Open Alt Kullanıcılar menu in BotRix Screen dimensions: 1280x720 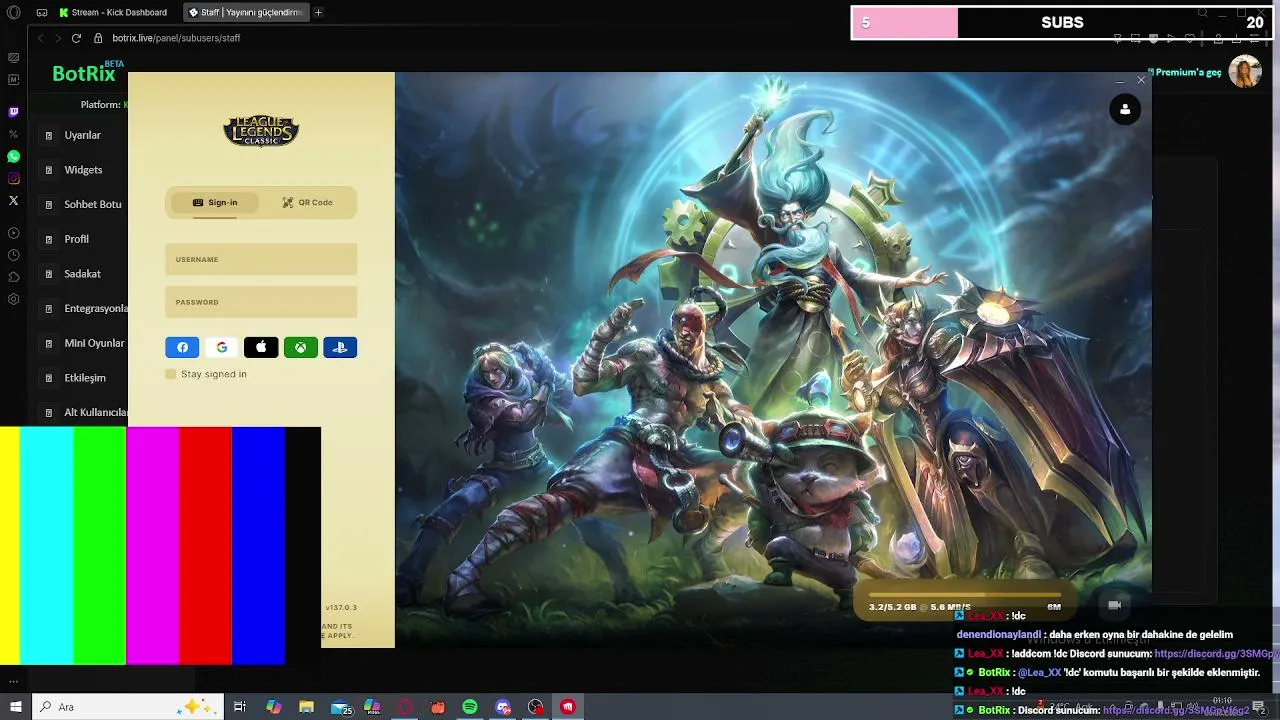(x=97, y=412)
